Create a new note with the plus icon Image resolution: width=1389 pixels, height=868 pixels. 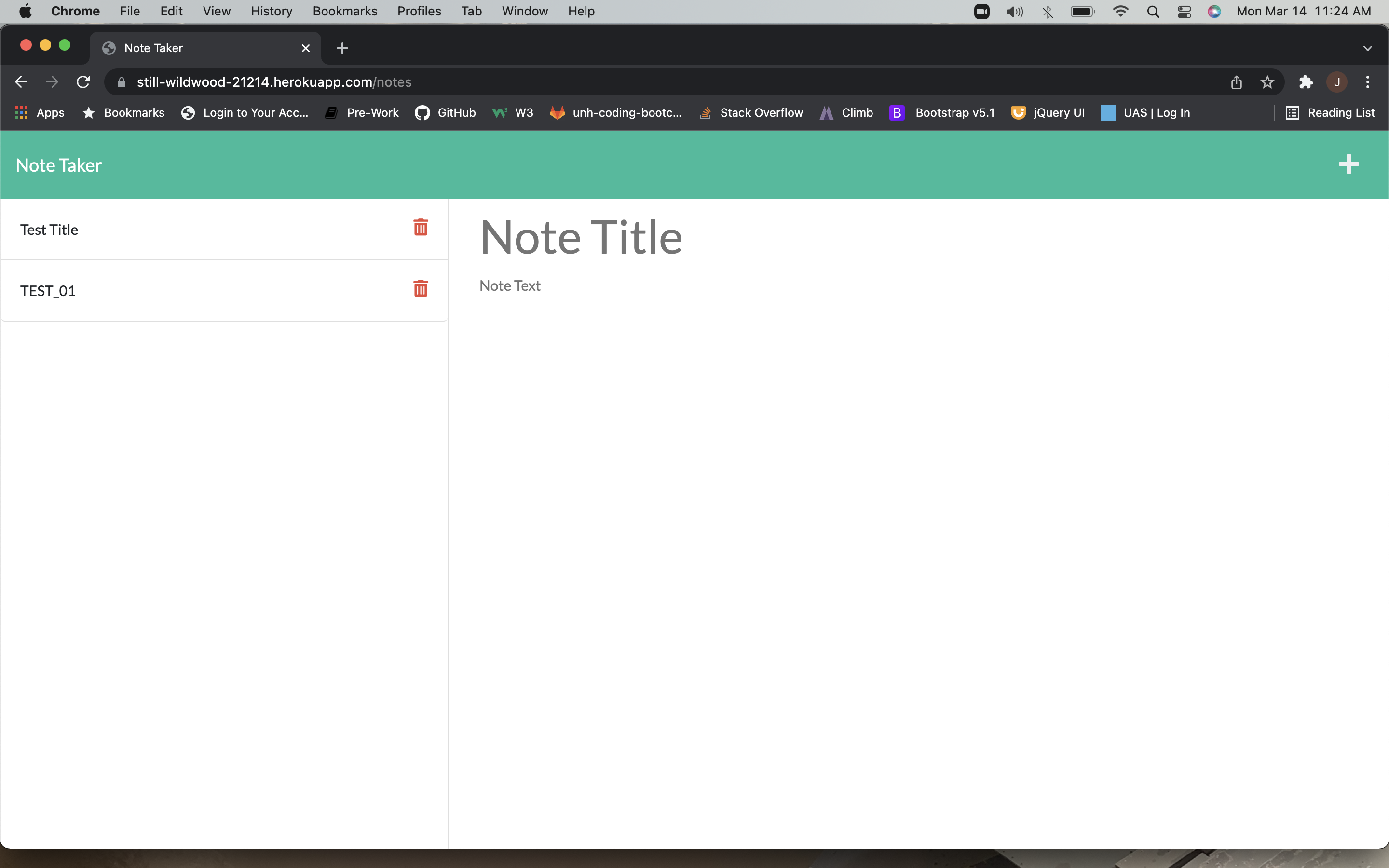click(x=1348, y=165)
